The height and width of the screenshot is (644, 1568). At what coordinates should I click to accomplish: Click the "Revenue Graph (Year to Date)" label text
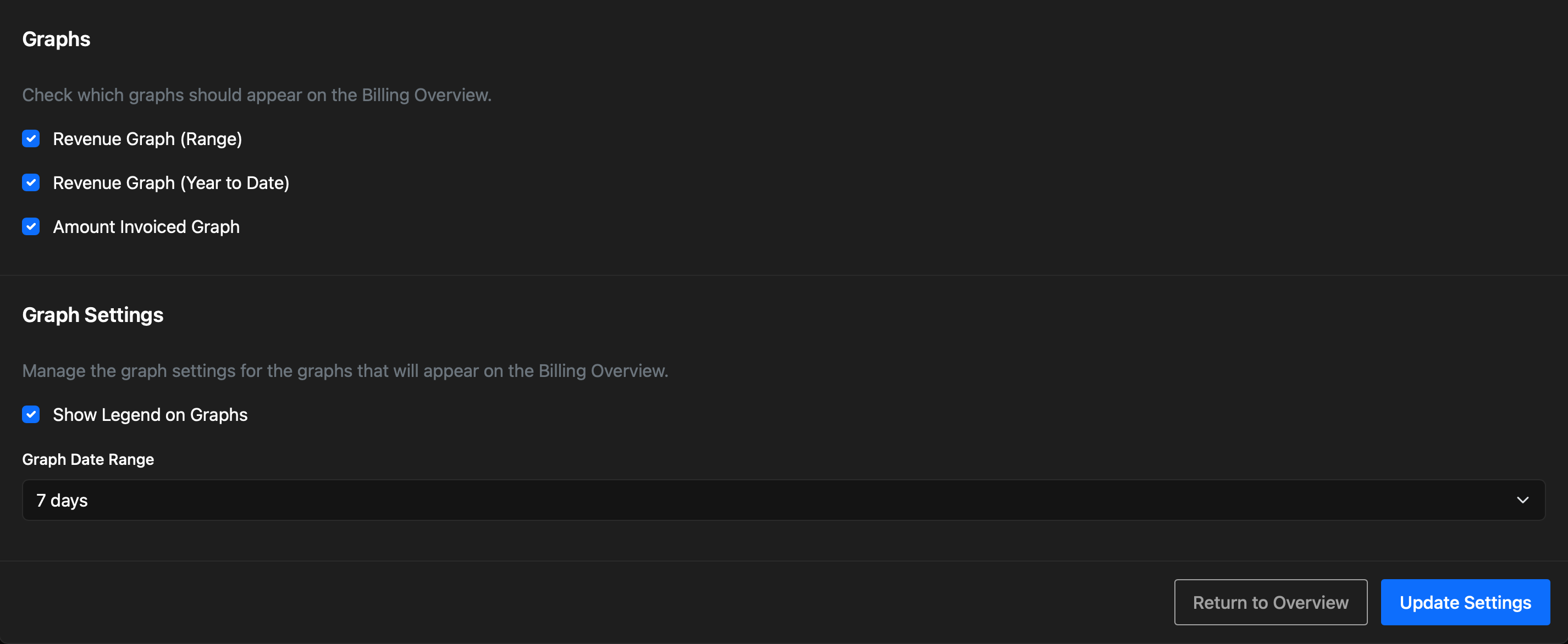point(171,183)
